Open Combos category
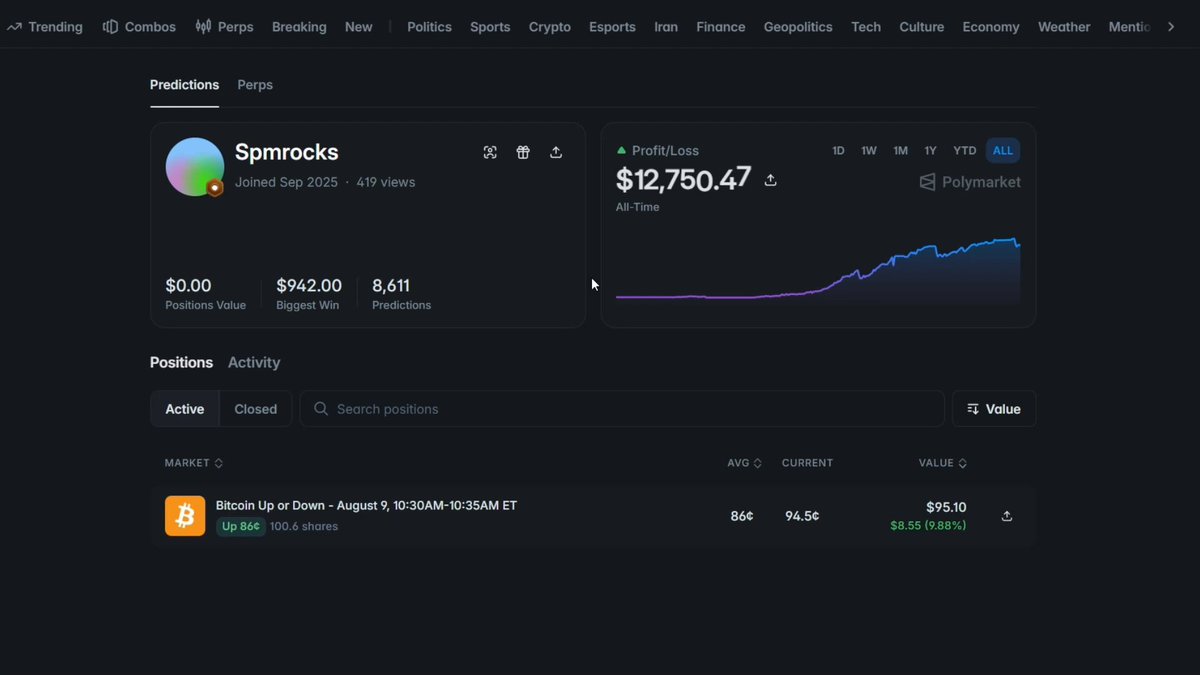This screenshot has height=675, width=1200. [x=139, y=27]
